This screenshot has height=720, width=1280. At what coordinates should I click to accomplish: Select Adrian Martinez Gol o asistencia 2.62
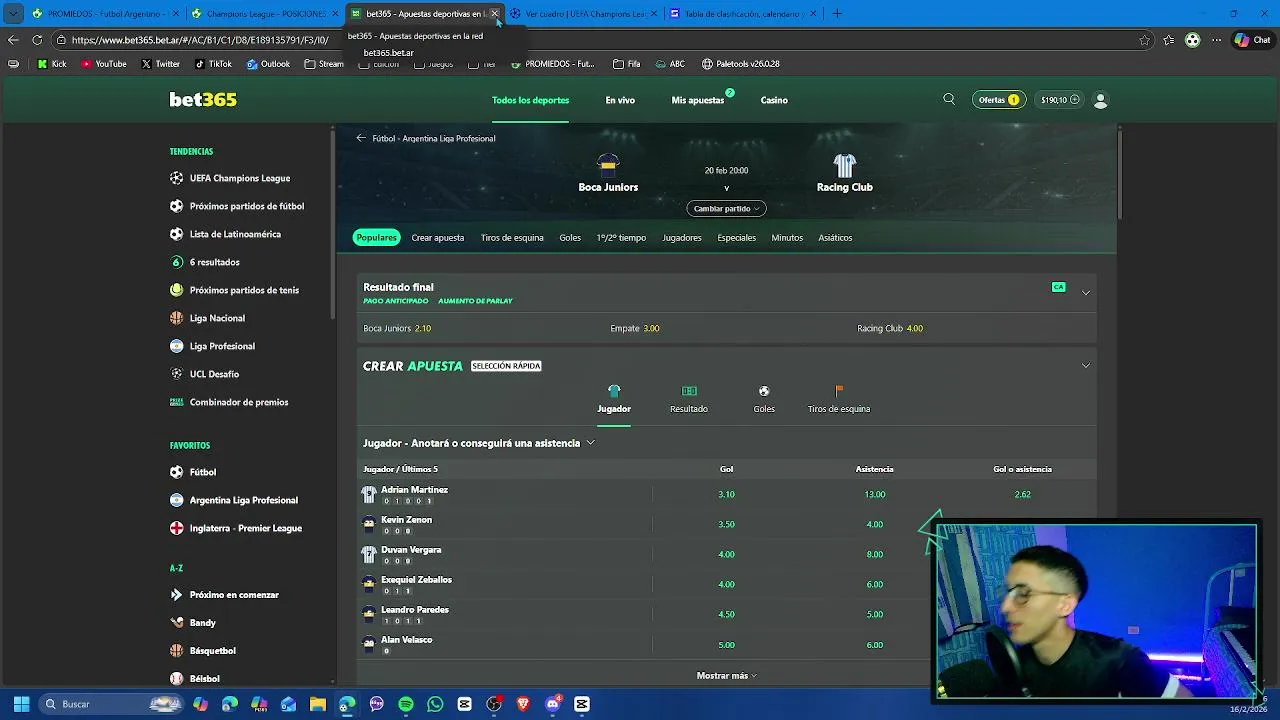pyautogui.click(x=1022, y=494)
